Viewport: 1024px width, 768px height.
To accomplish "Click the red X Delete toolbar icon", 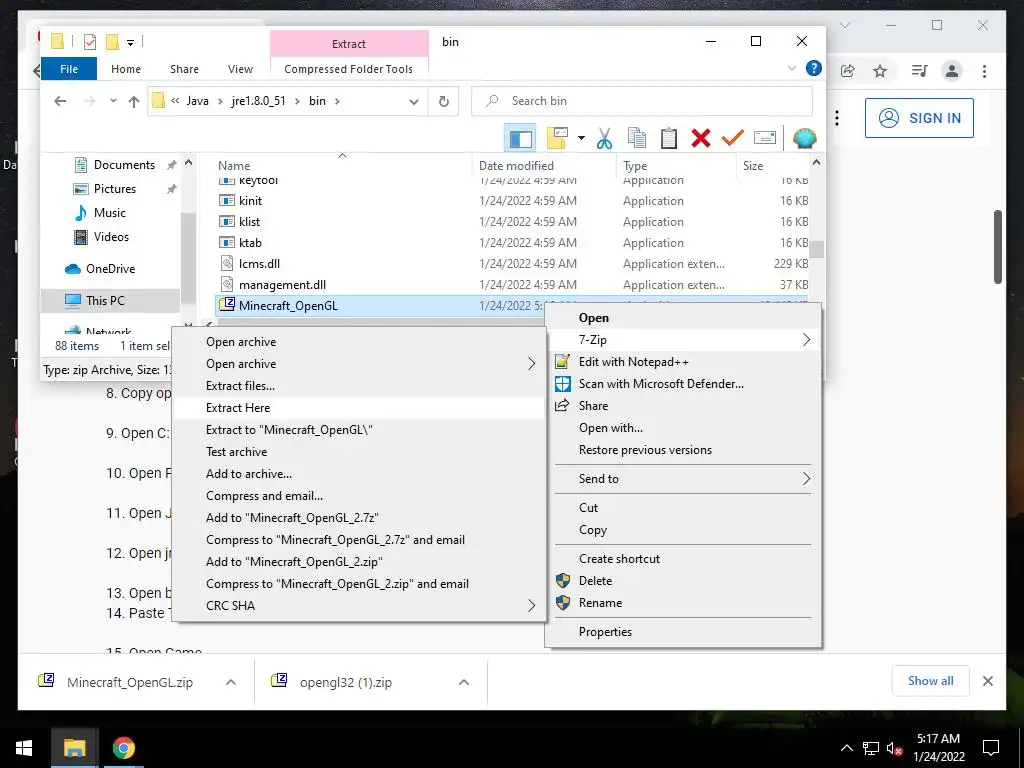I will (x=701, y=138).
